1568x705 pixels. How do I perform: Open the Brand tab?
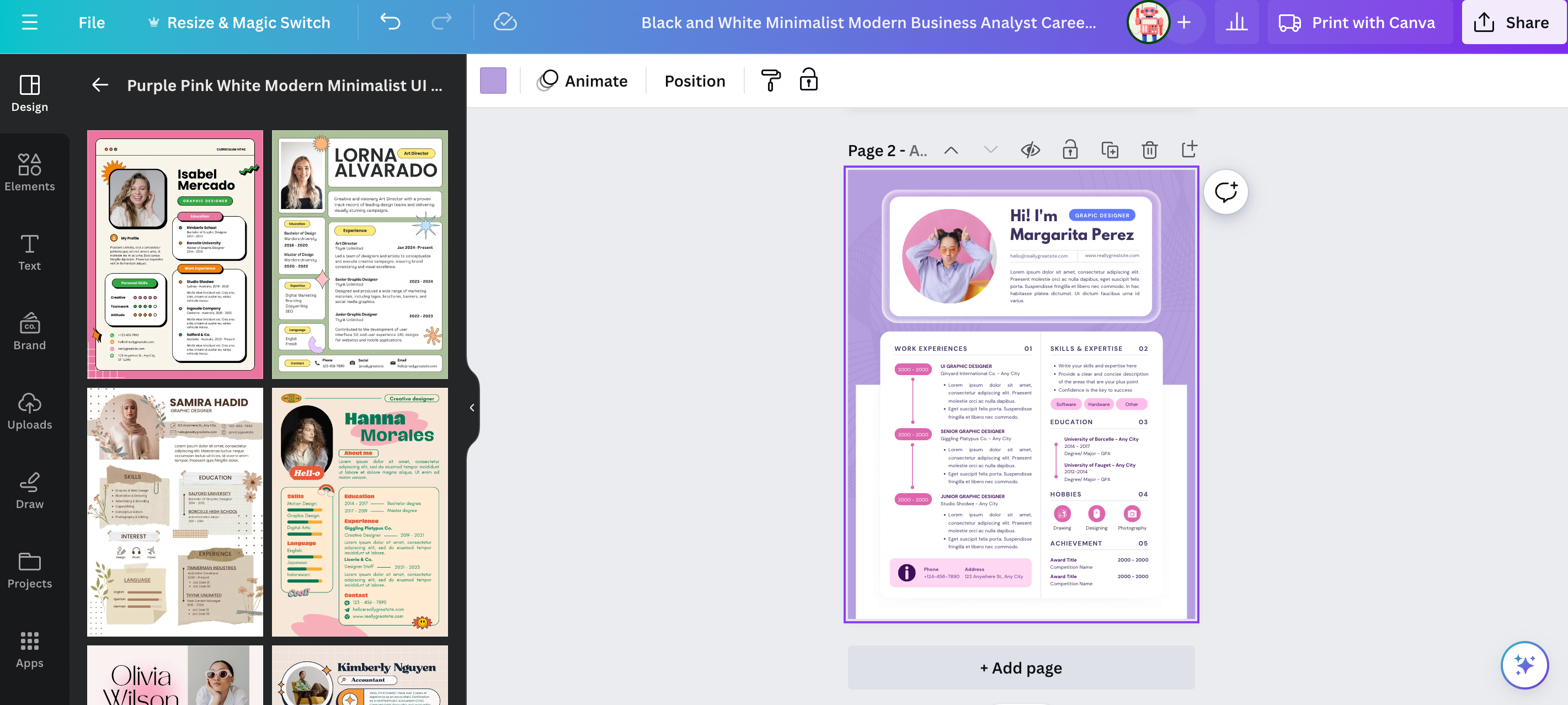click(x=30, y=332)
